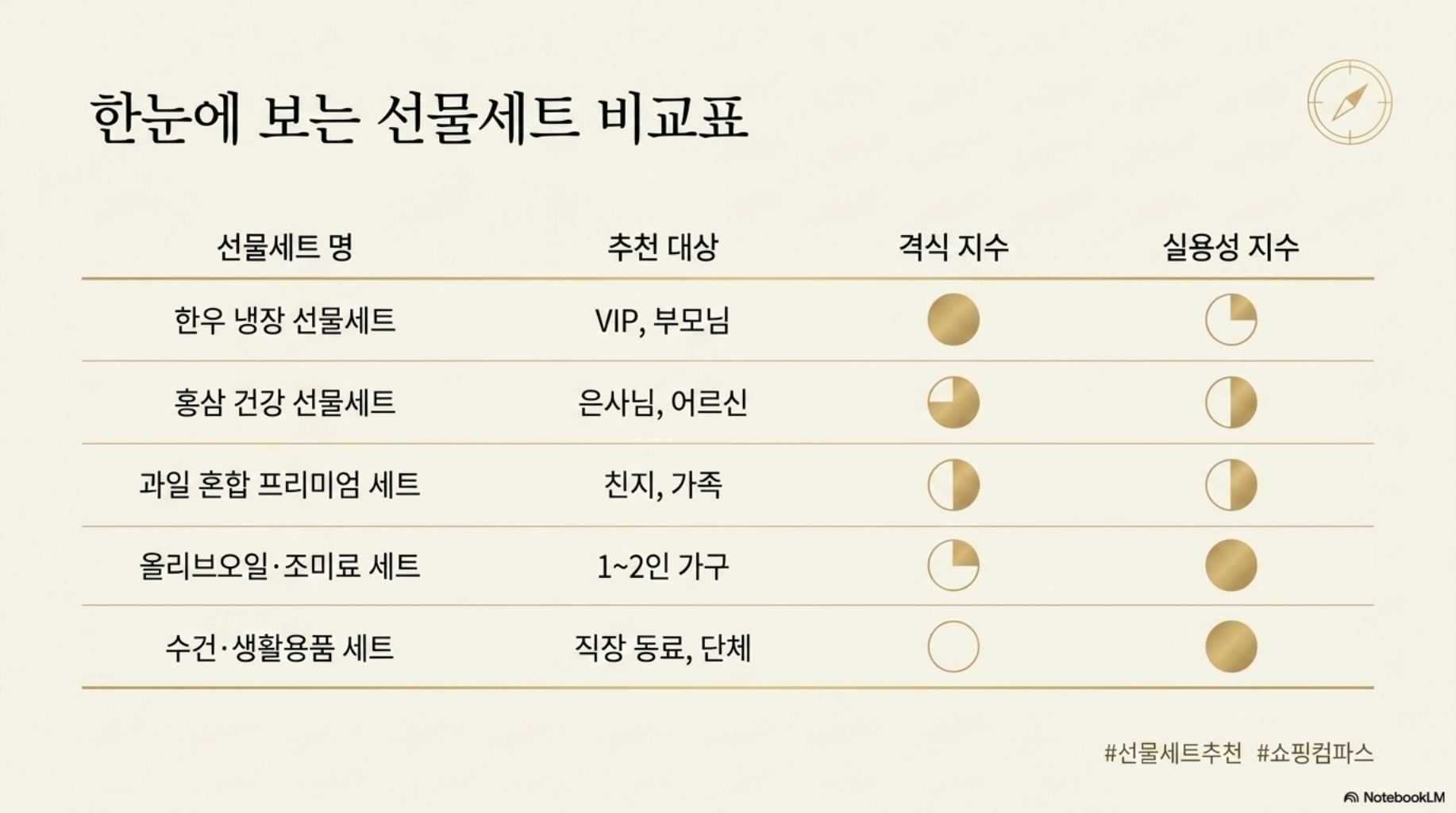
Task: Click quarter-filled 실용성 circle for 한우 냉장 선물세트
Action: click(x=1231, y=319)
